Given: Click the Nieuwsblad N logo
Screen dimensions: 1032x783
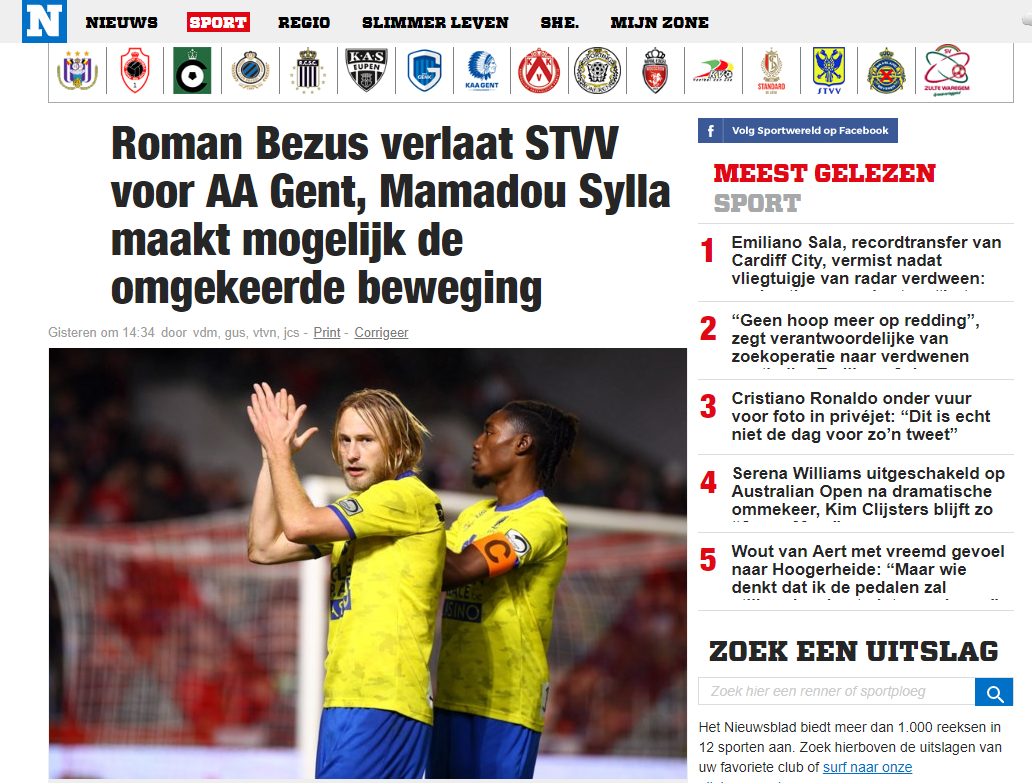Looking at the screenshot, I should pos(44,21).
